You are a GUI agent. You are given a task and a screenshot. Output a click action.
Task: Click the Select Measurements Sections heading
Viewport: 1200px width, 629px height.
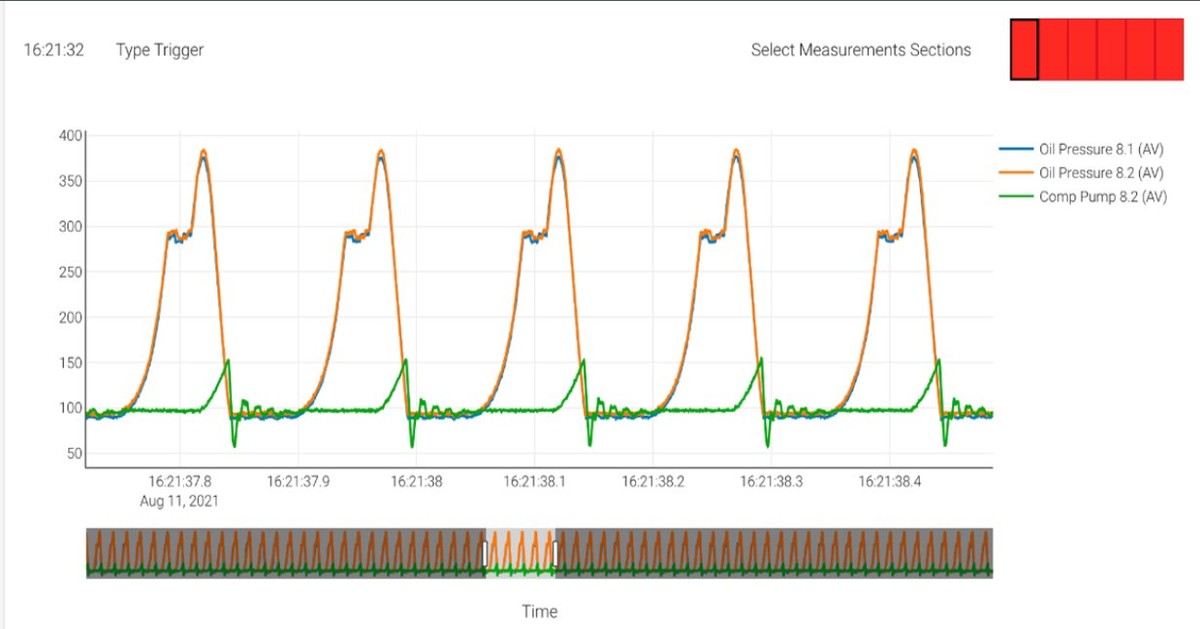click(862, 49)
